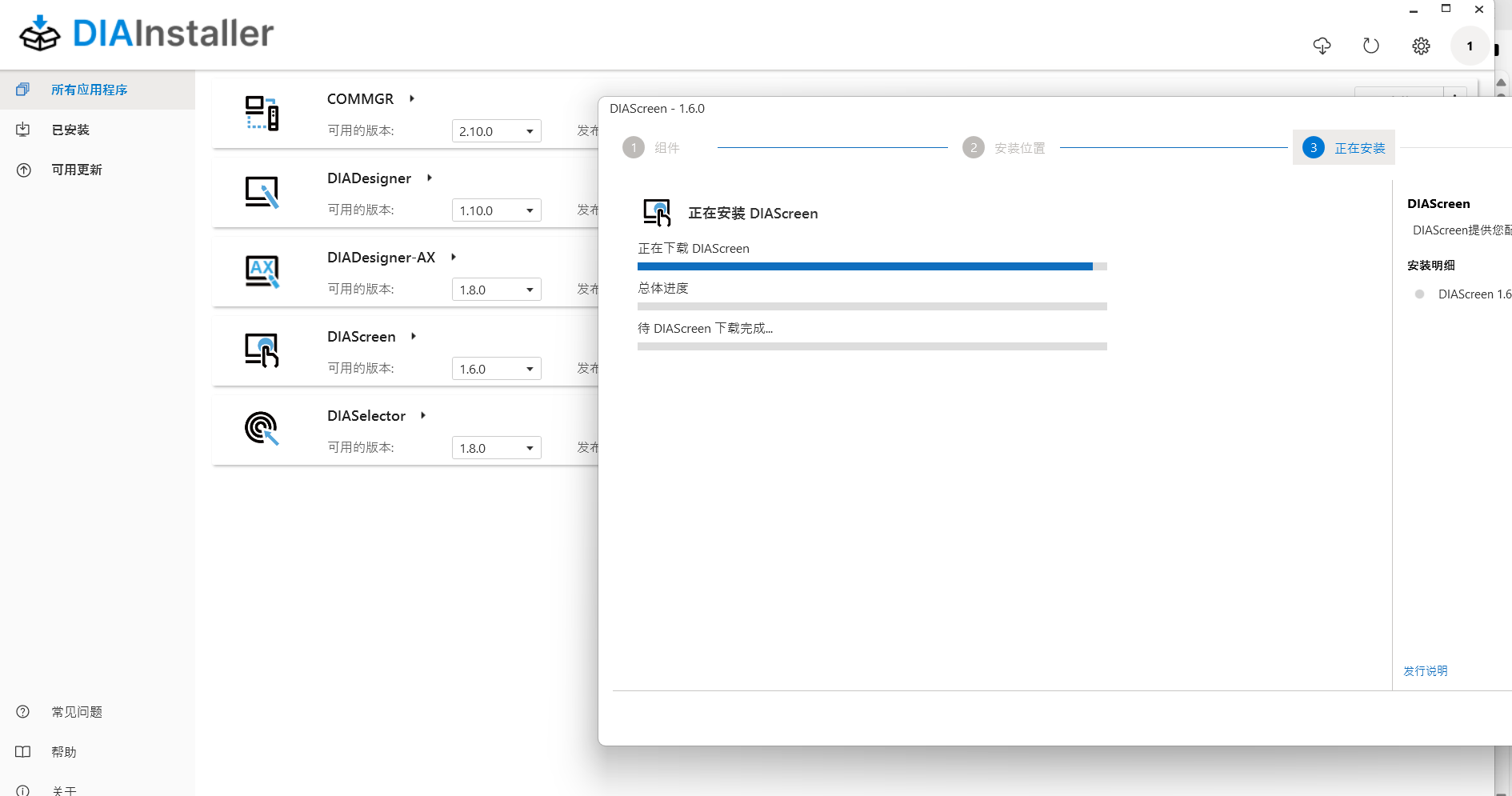This screenshot has height=796, width=1512.
Task: Open settings via the gear icon
Action: [1421, 46]
